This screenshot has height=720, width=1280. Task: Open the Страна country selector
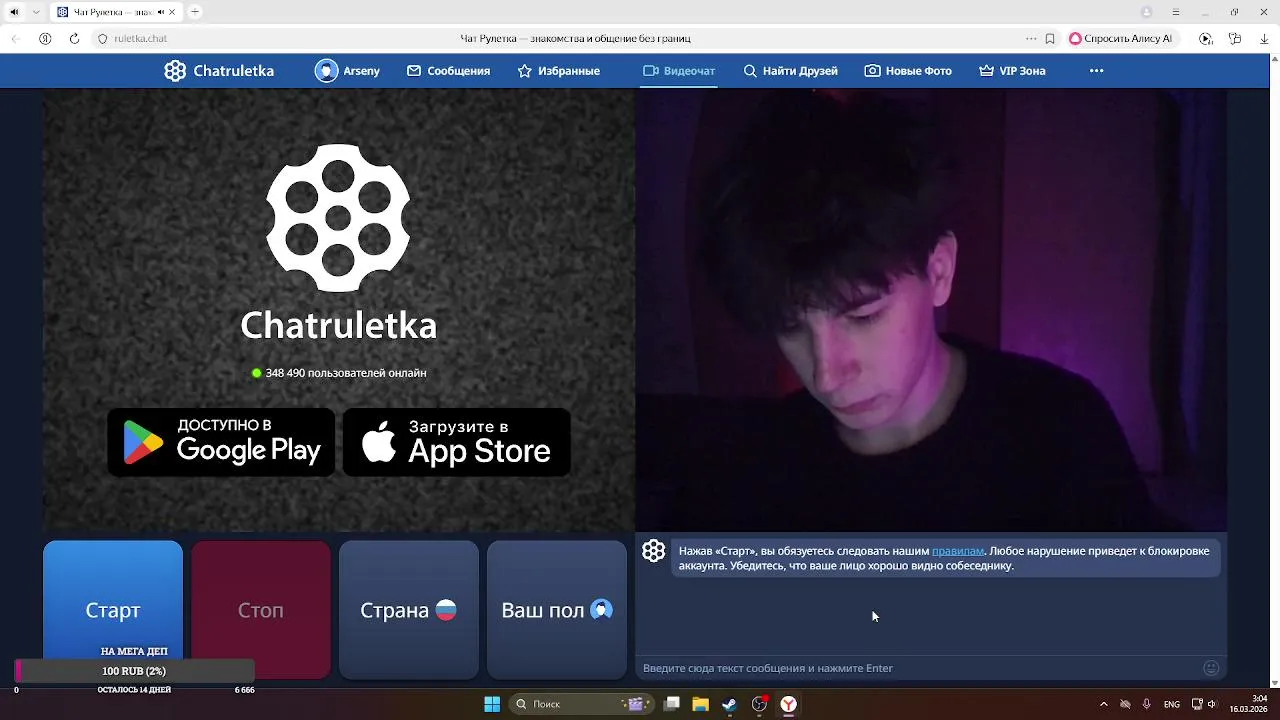[x=409, y=610]
